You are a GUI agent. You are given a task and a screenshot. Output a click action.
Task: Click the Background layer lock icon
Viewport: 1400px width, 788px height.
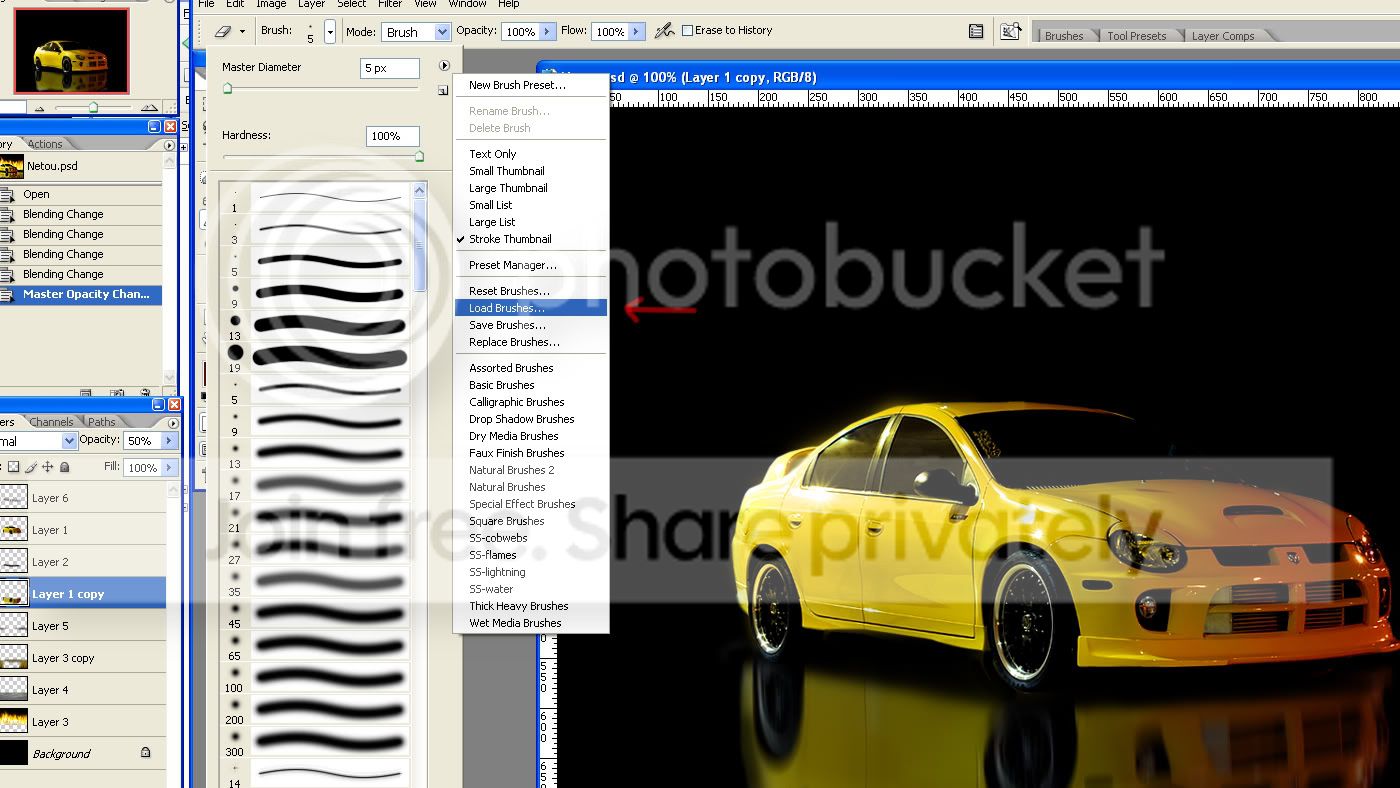(x=145, y=753)
